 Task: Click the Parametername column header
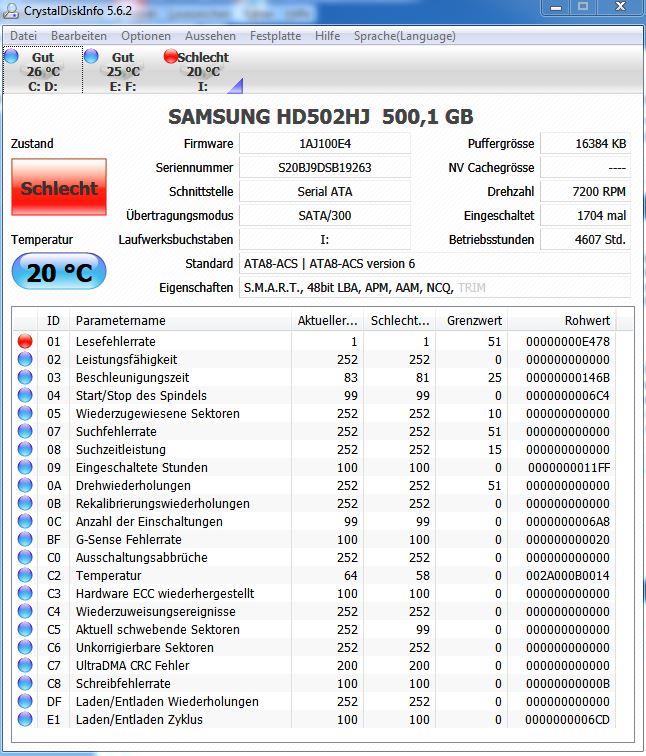(x=180, y=321)
